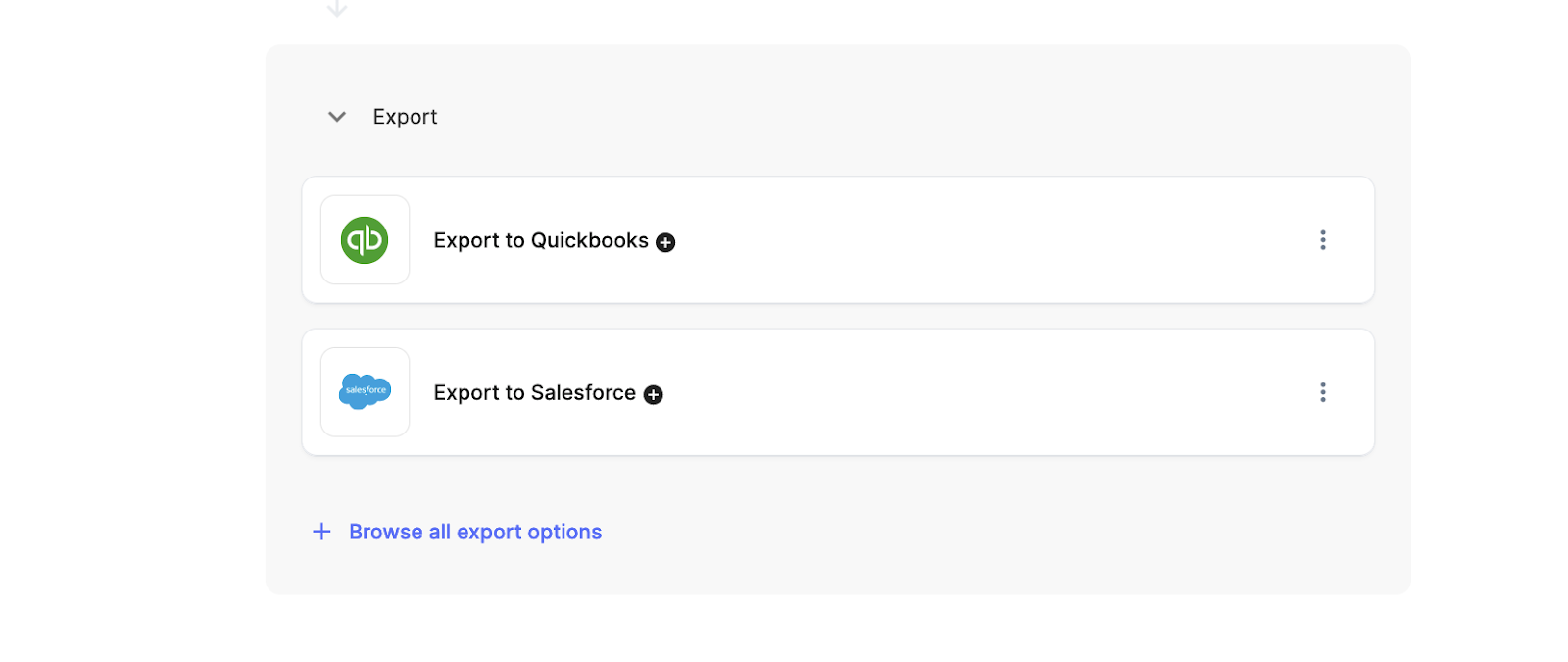Click plus badge beside Export to Quickbooks
Image resolution: width=1568 pixels, height=662 pixels.
pos(665,242)
